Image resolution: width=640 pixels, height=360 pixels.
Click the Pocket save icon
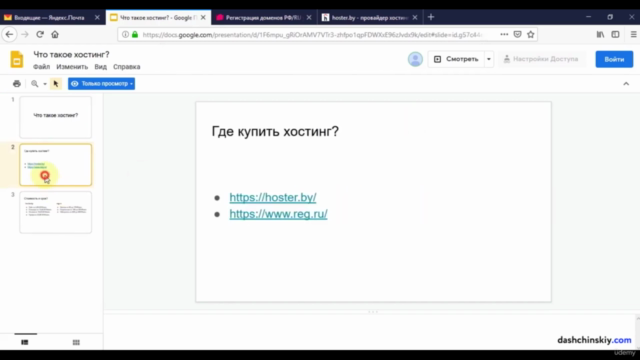518,35
